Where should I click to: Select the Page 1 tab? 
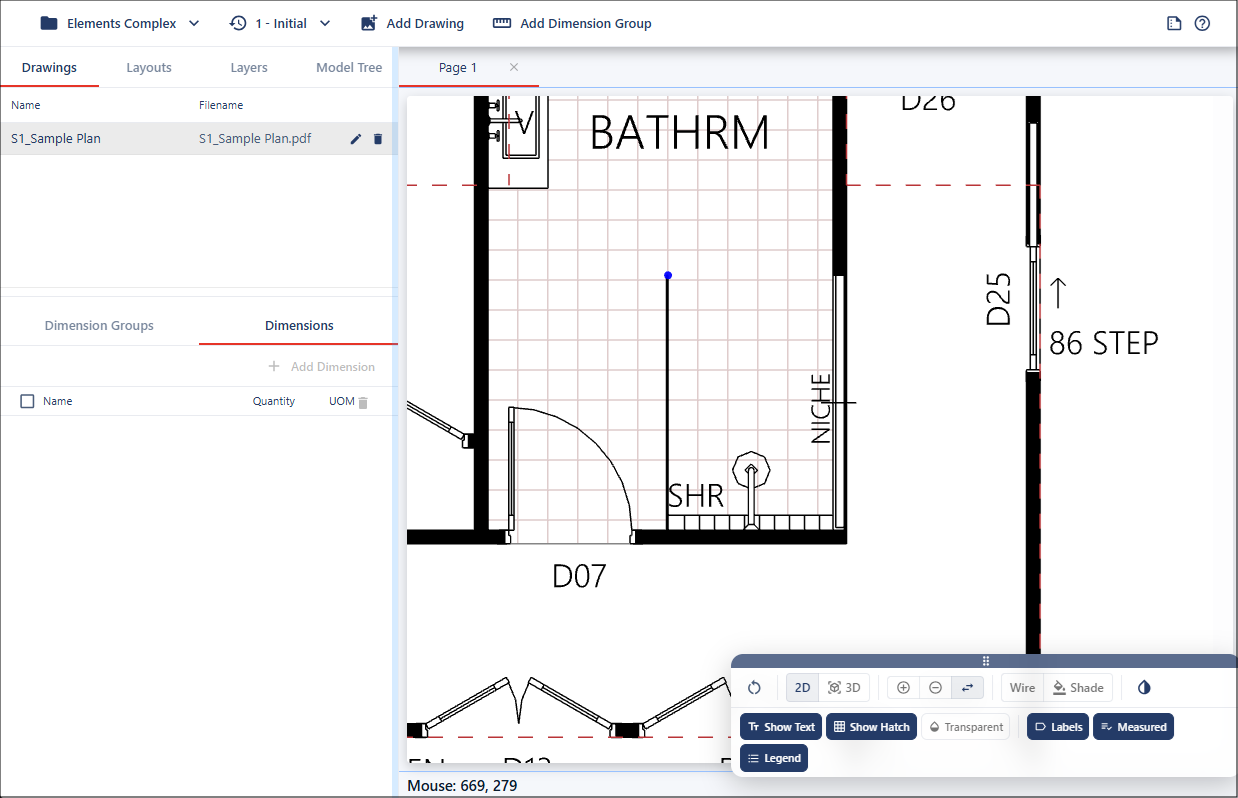[x=458, y=68]
